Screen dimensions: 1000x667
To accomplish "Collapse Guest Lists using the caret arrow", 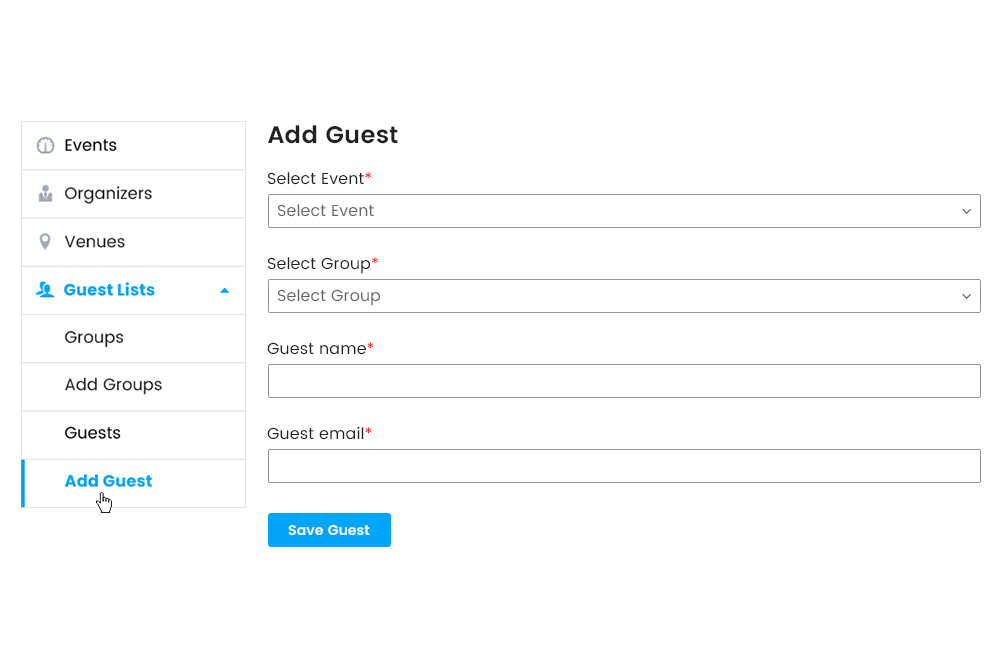I will coord(224,291).
